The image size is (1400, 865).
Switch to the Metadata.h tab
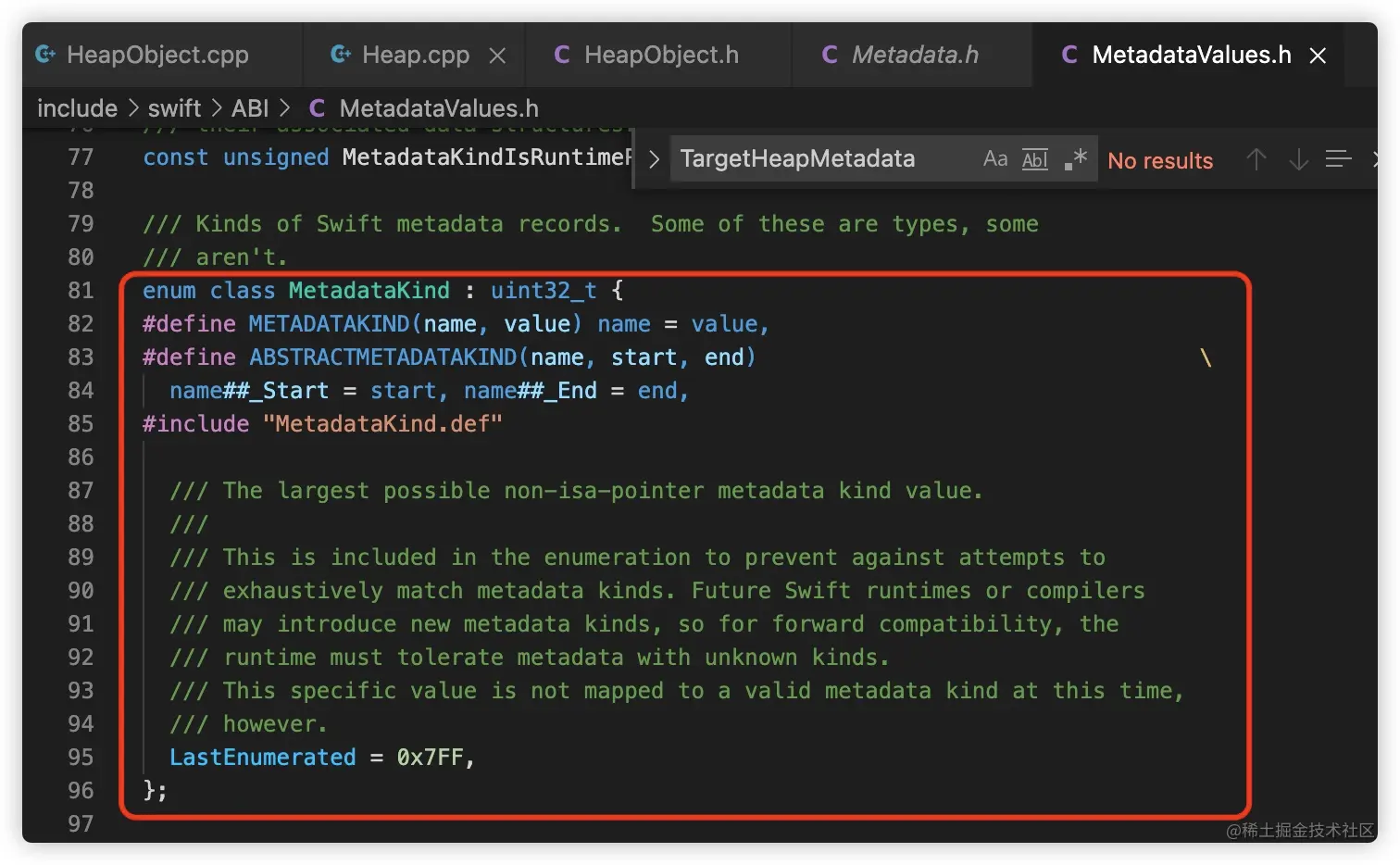[x=914, y=56]
